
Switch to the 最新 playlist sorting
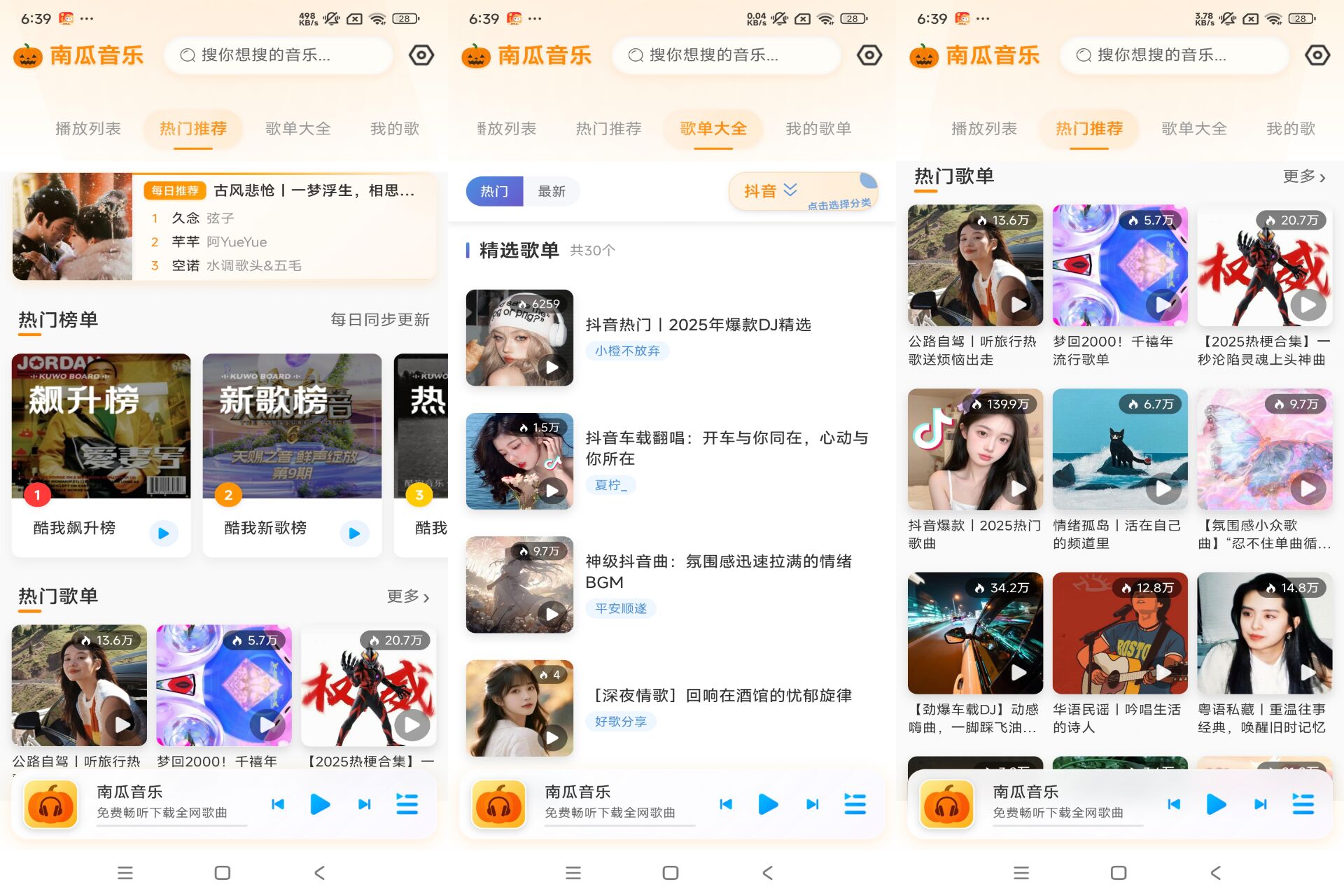pos(552,190)
